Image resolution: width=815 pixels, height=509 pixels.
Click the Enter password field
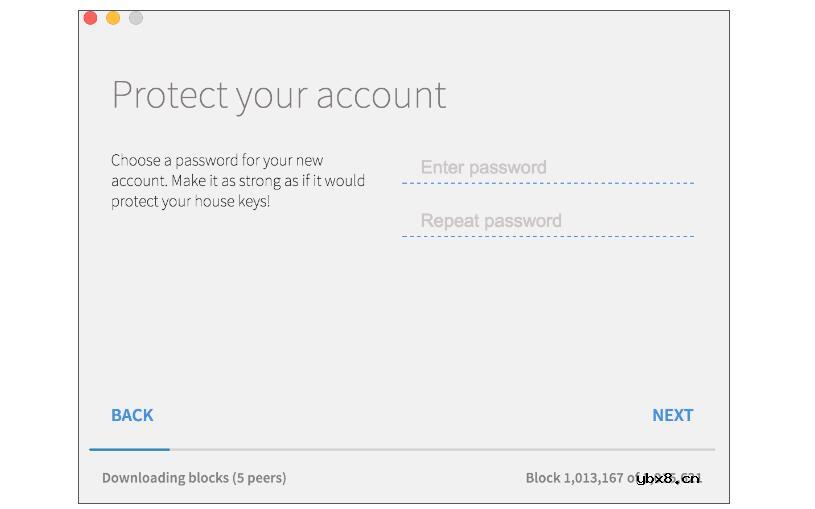click(x=547, y=167)
